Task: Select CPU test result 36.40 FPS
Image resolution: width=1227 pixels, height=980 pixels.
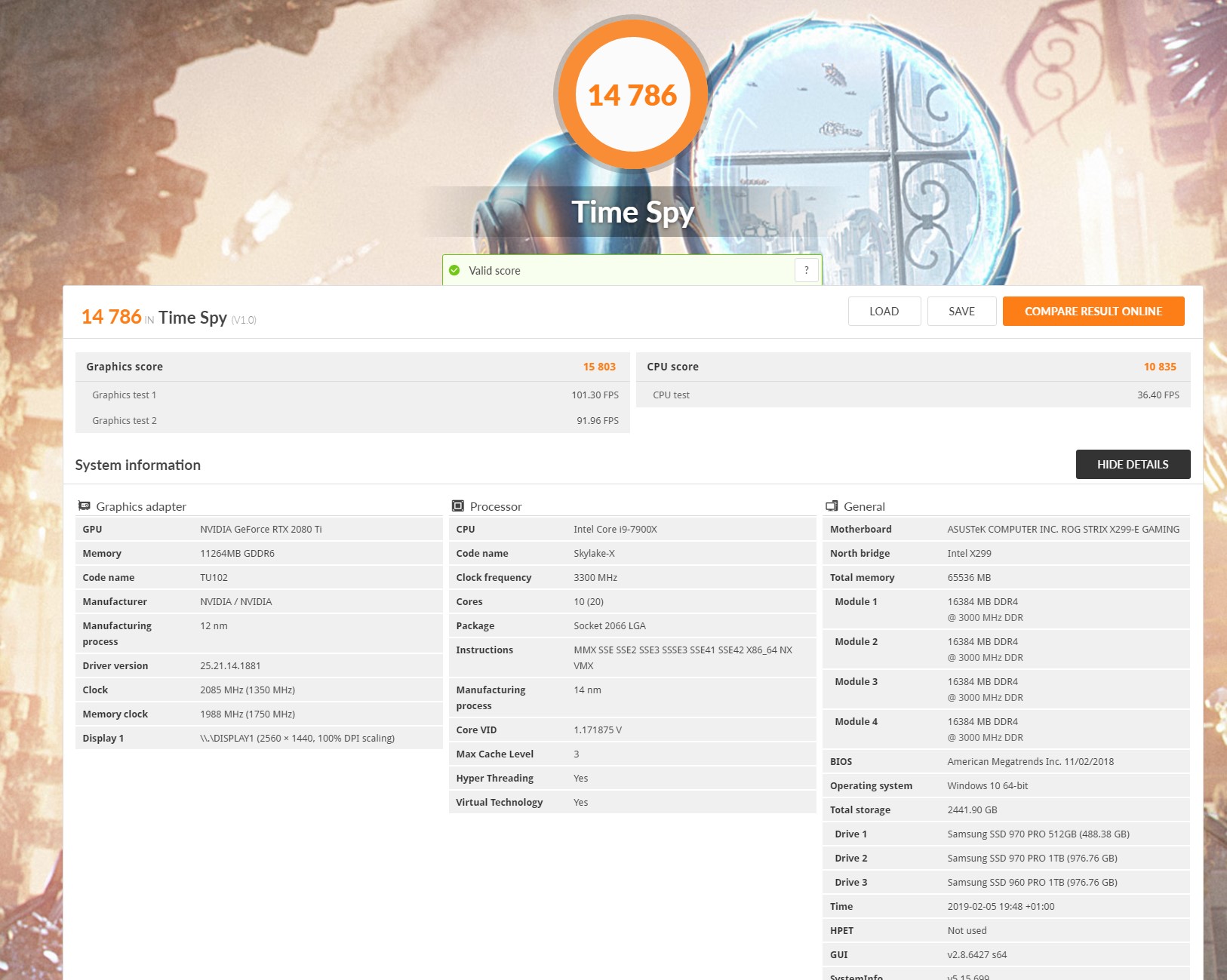Action: click(x=1158, y=395)
